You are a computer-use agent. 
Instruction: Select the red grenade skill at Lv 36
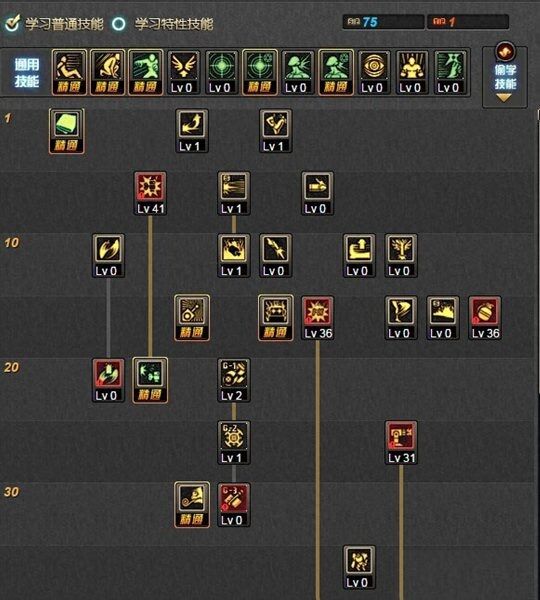485,318
